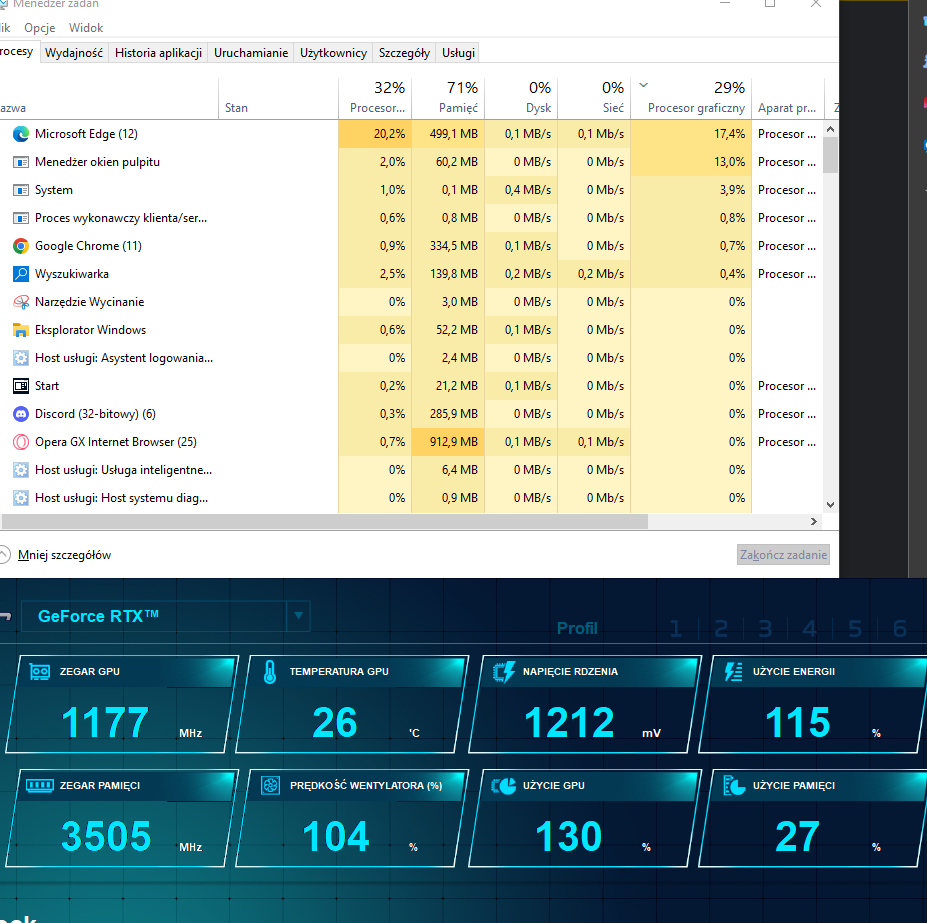Image resolution: width=927 pixels, height=923 pixels.
Task: Click the Proces wykonawczy klienta icon
Action: [x=21, y=218]
